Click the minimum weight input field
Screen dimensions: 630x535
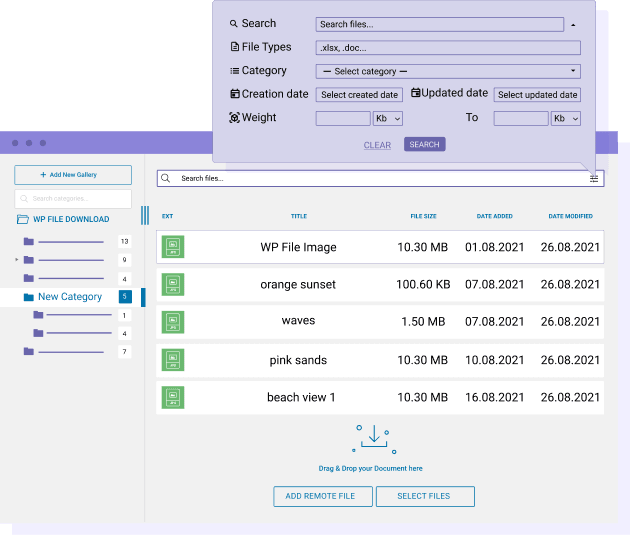(x=343, y=118)
